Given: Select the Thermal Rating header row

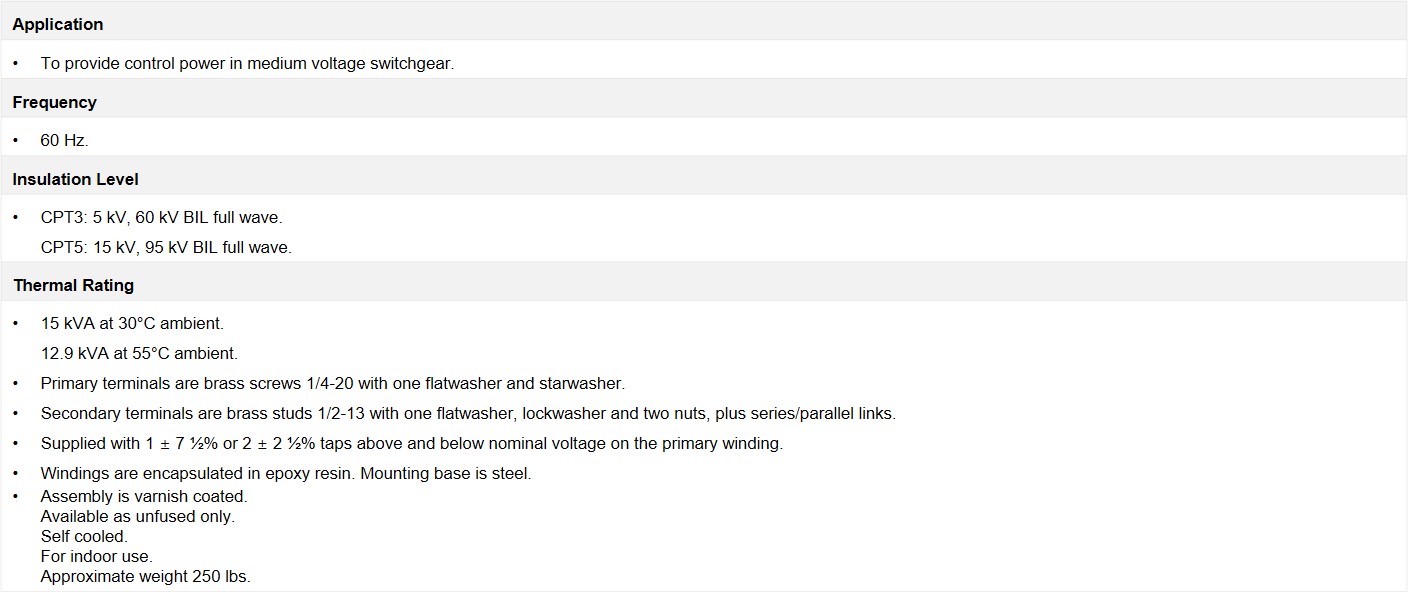Looking at the screenshot, I should (704, 285).
